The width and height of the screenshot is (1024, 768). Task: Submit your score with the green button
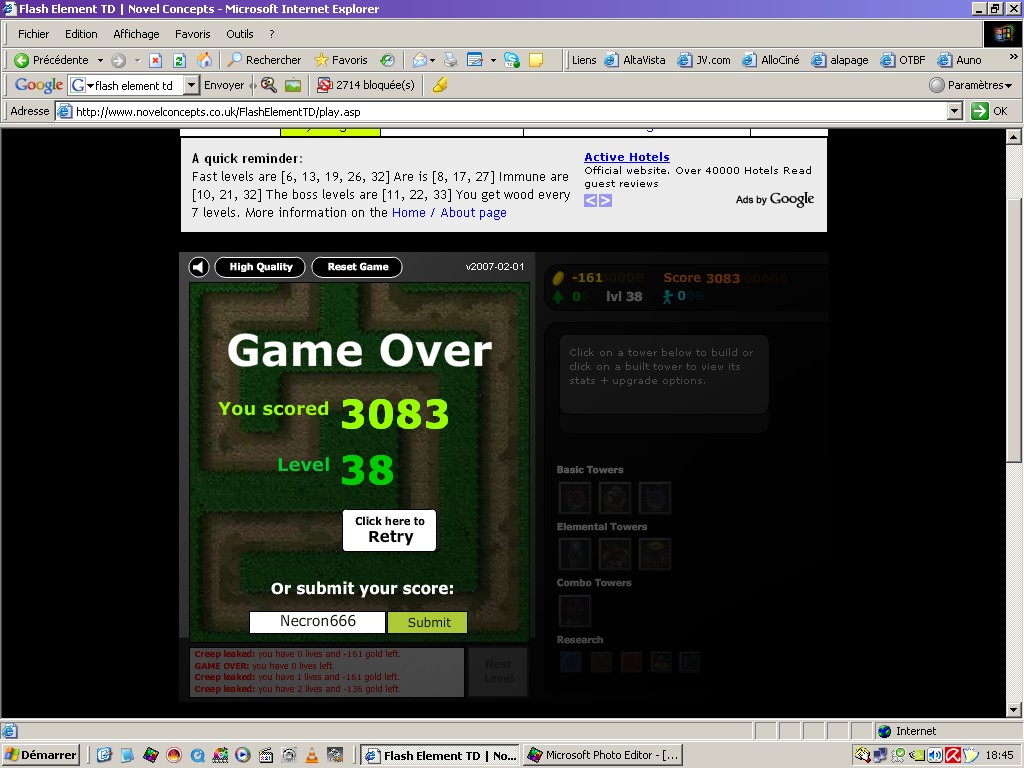tap(428, 622)
